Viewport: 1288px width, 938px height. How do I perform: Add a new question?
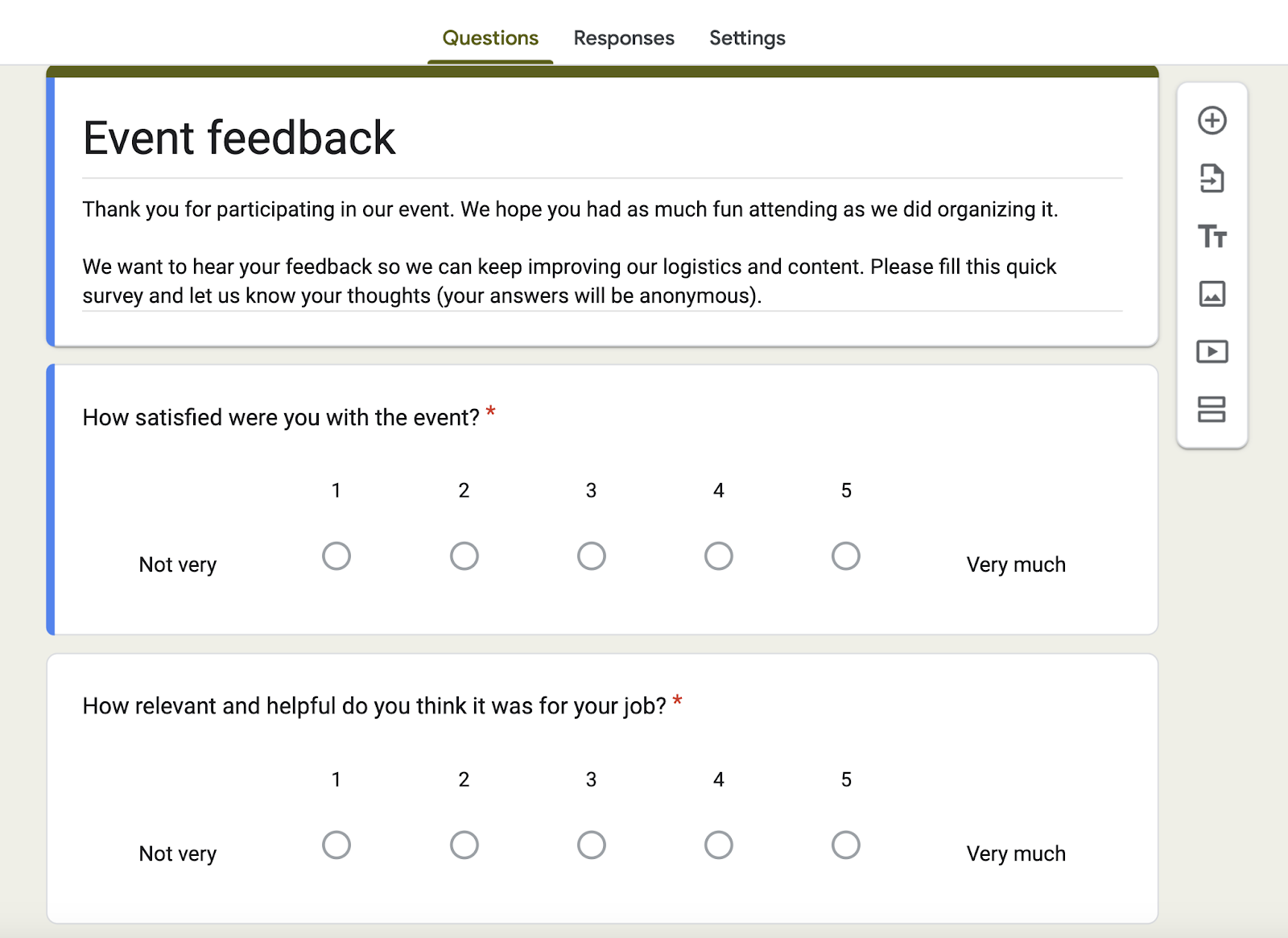(x=1212, y=119)
